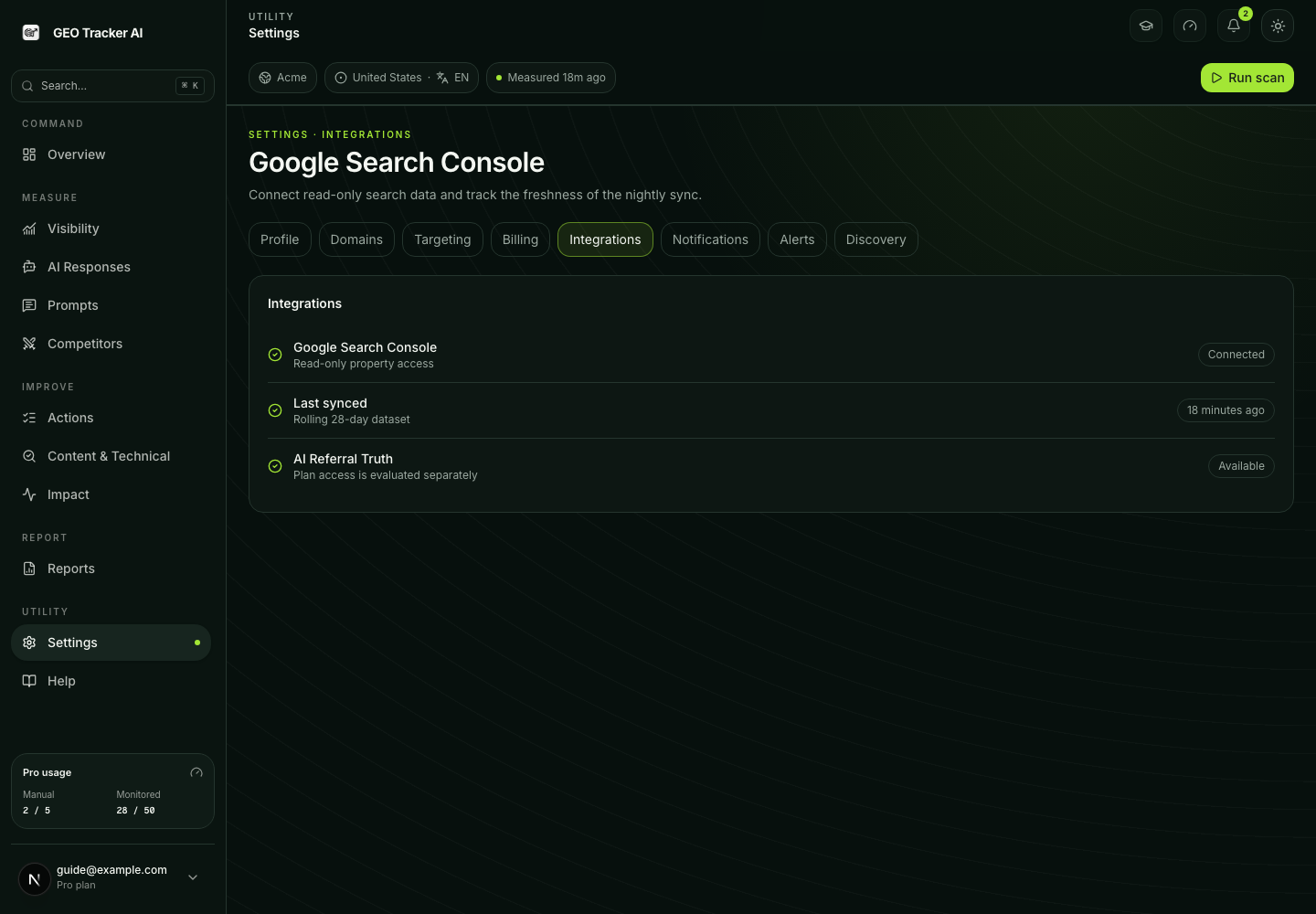
Task: Expand the guide@example.com account menu
Action: click(x=112, y=877)
